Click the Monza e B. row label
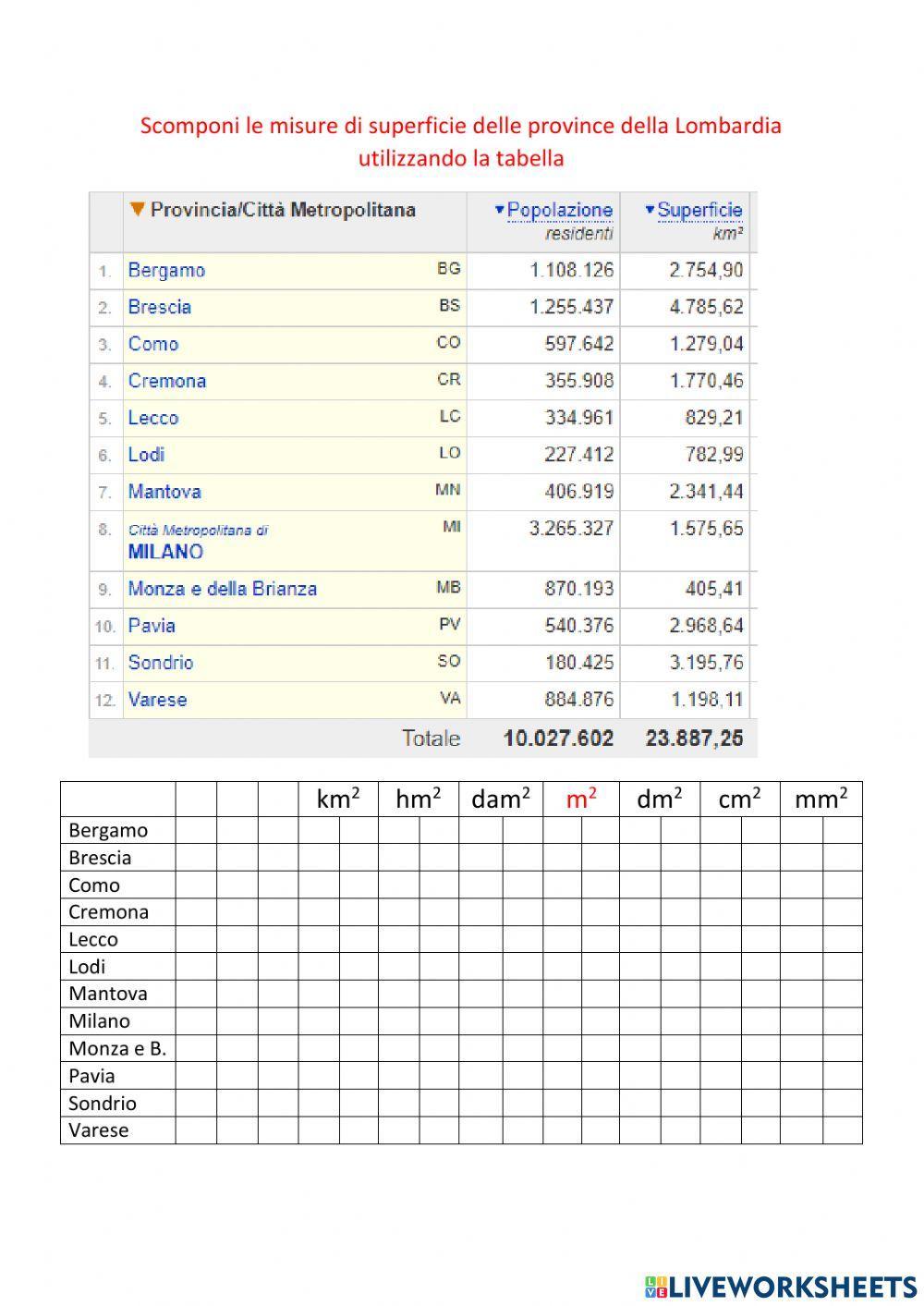The height and width of the screenshot is (1306, 924). [x=117, y=1049]
